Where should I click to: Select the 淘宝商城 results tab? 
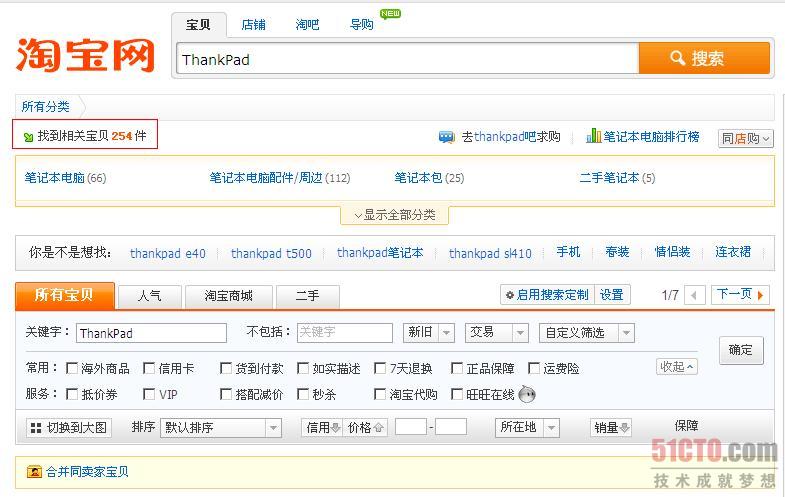click(x=229, y=297)
